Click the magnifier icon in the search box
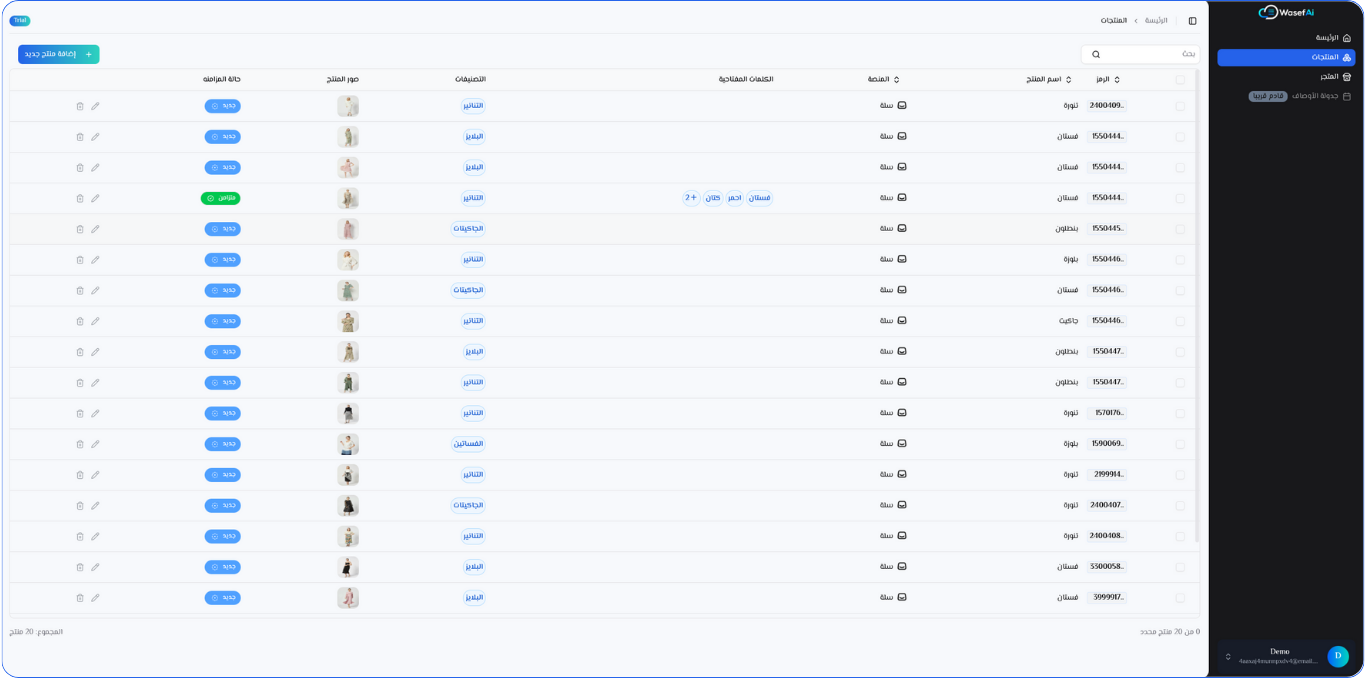Screen dimensions: 1366x678 pyautogui.click(x=1096, y=54)
